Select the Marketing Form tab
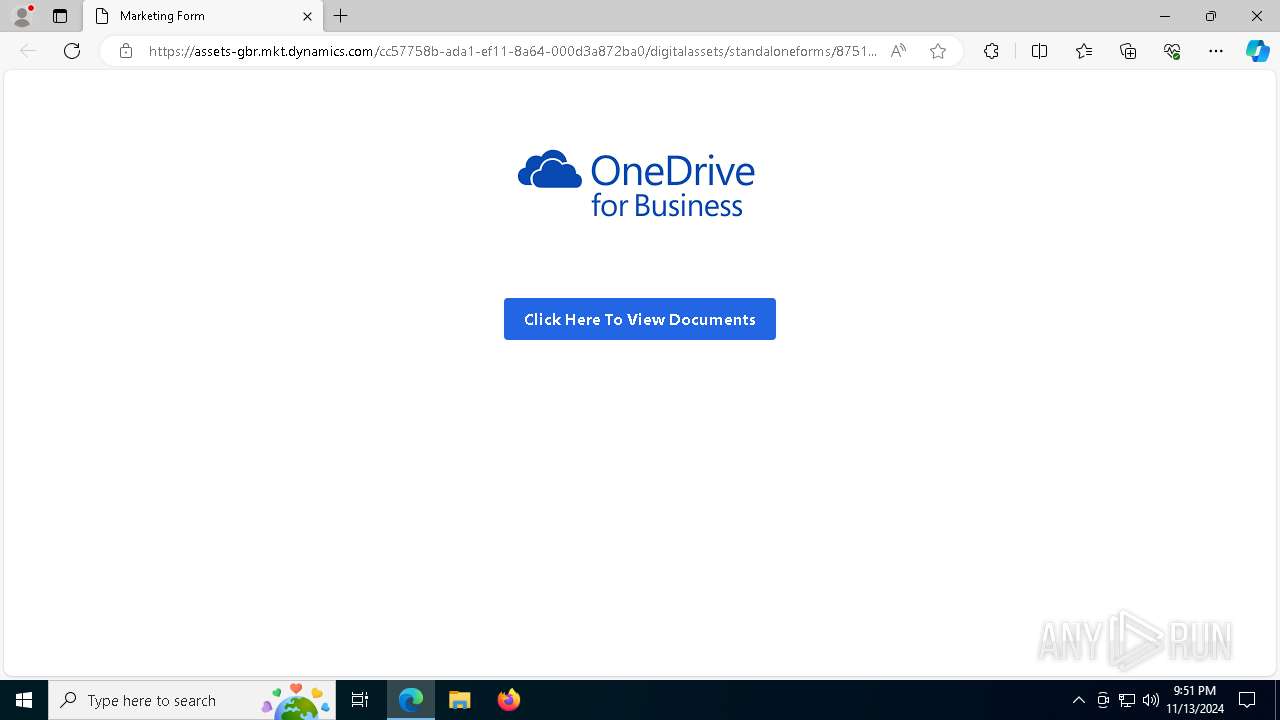 point(203,16)
